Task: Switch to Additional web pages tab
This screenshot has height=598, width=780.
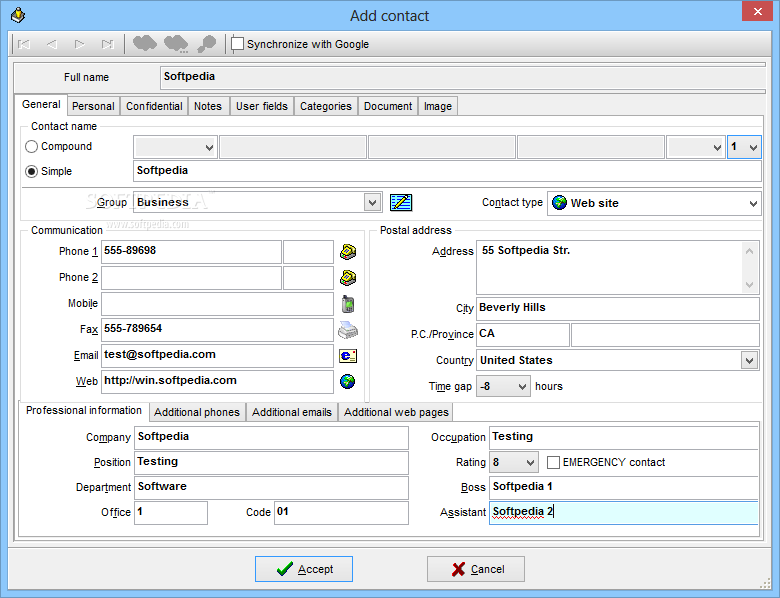Action: point(396,412)
